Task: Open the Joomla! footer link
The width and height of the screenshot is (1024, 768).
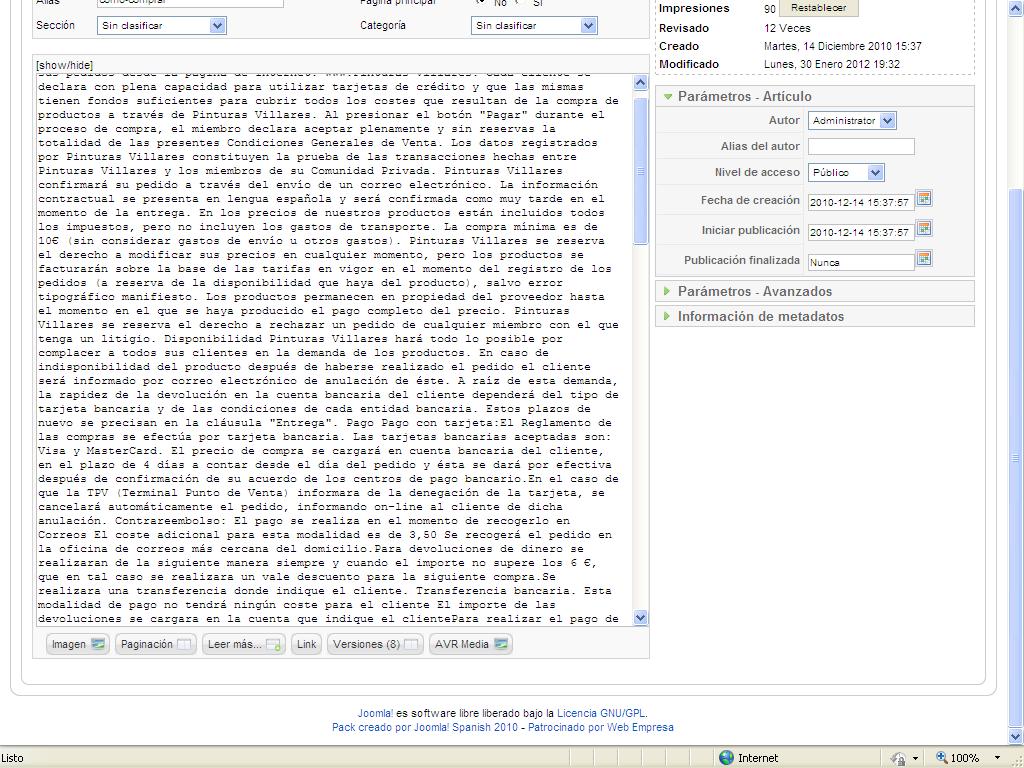Action: [375, 713]
